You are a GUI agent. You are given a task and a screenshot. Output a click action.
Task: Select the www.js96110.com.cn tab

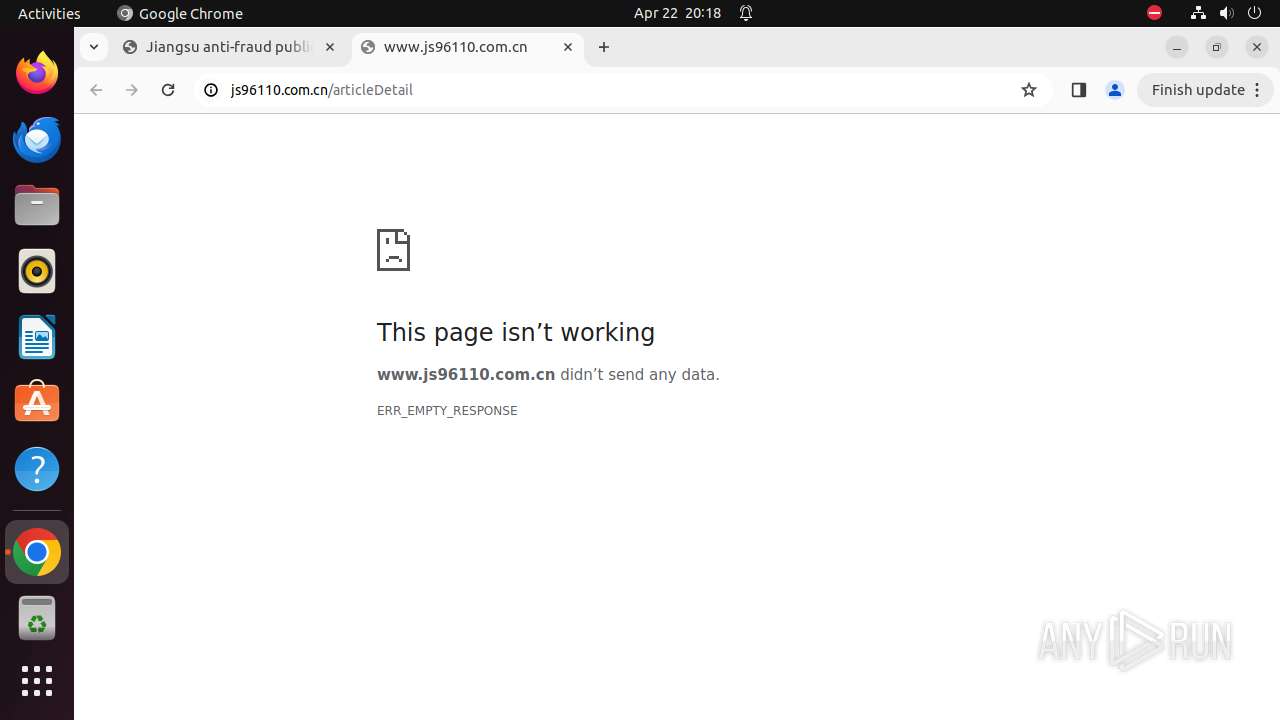pos(468,47)
